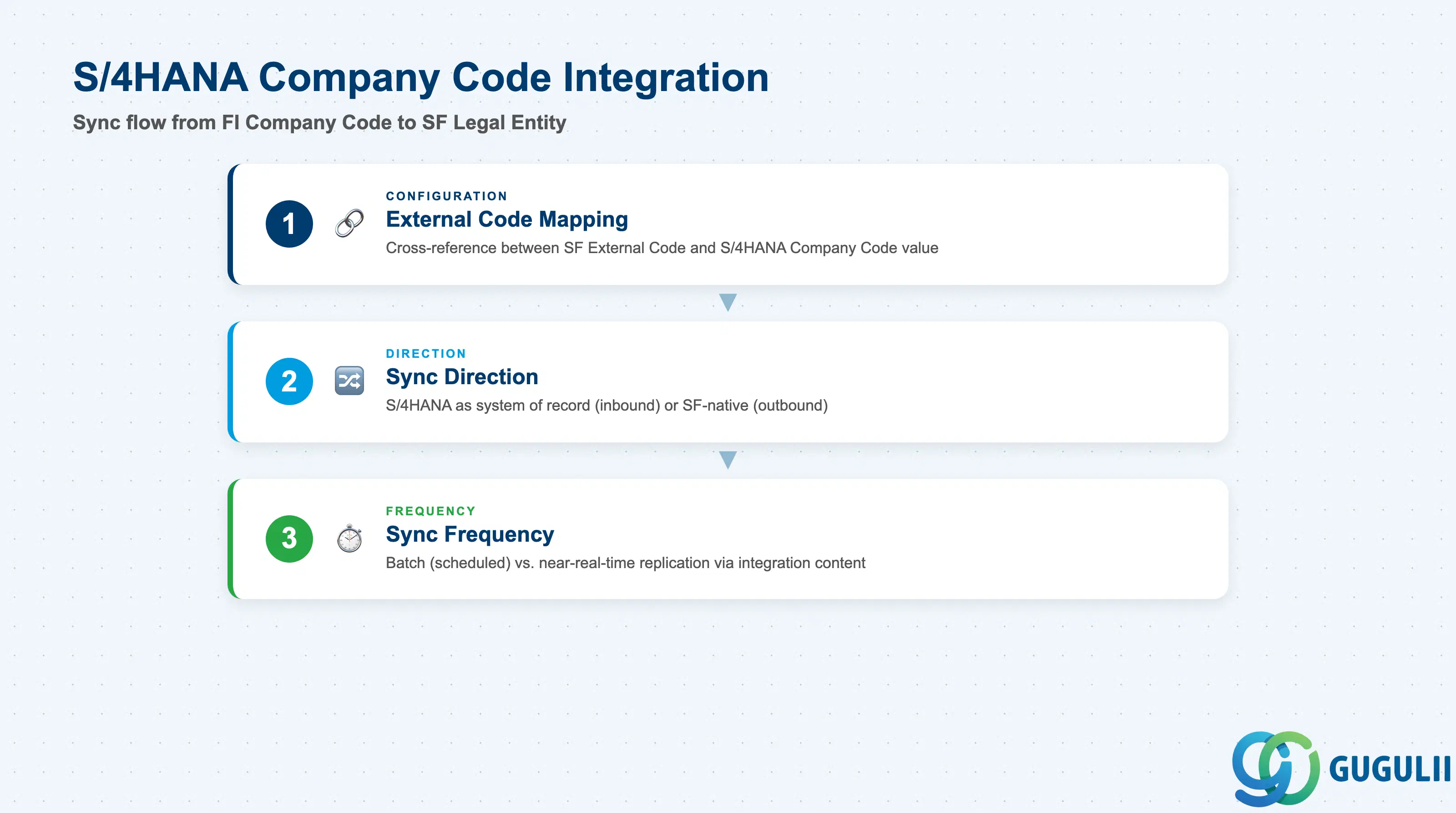The height and width of the screenshot is (813, 1456).
Task: Click the Sync flow subtitle text
Action: (319, 123)
